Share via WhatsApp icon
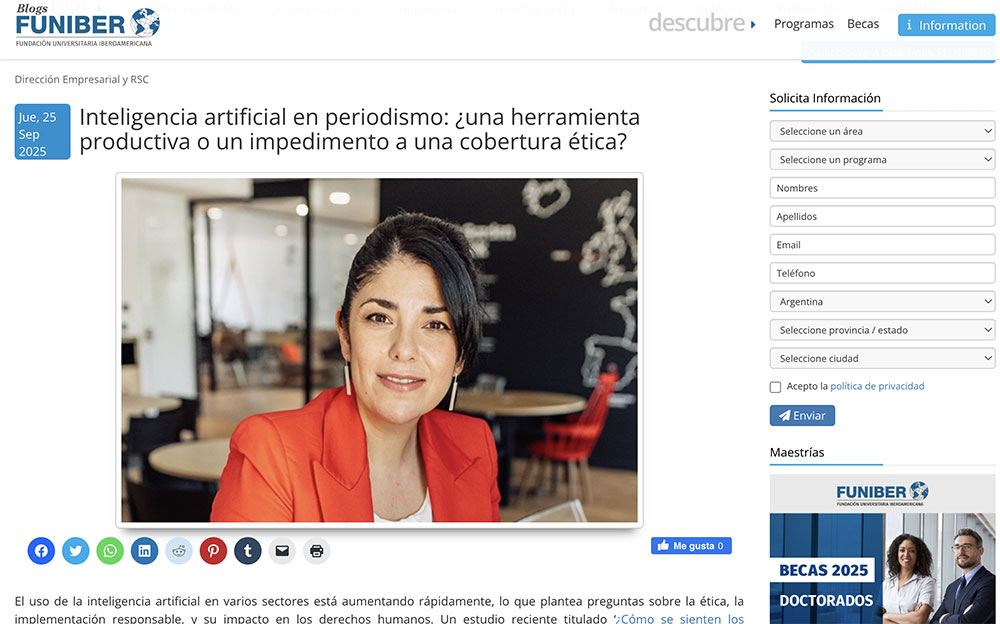This screenshot has width=1000, height=624. coord(110,551)
